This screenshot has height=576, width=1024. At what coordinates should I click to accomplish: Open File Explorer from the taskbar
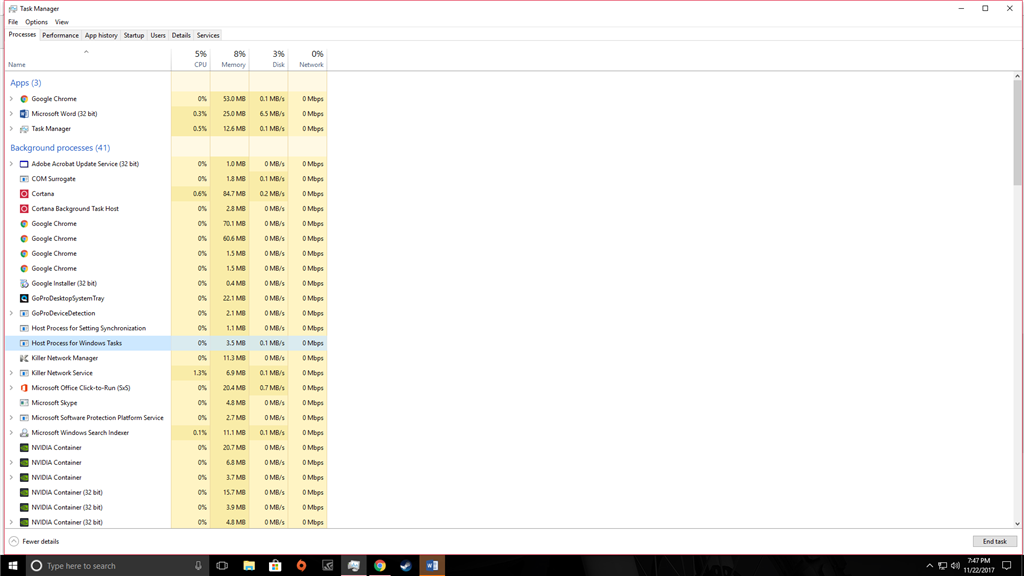pyautogui.click(x=249, y=566)
